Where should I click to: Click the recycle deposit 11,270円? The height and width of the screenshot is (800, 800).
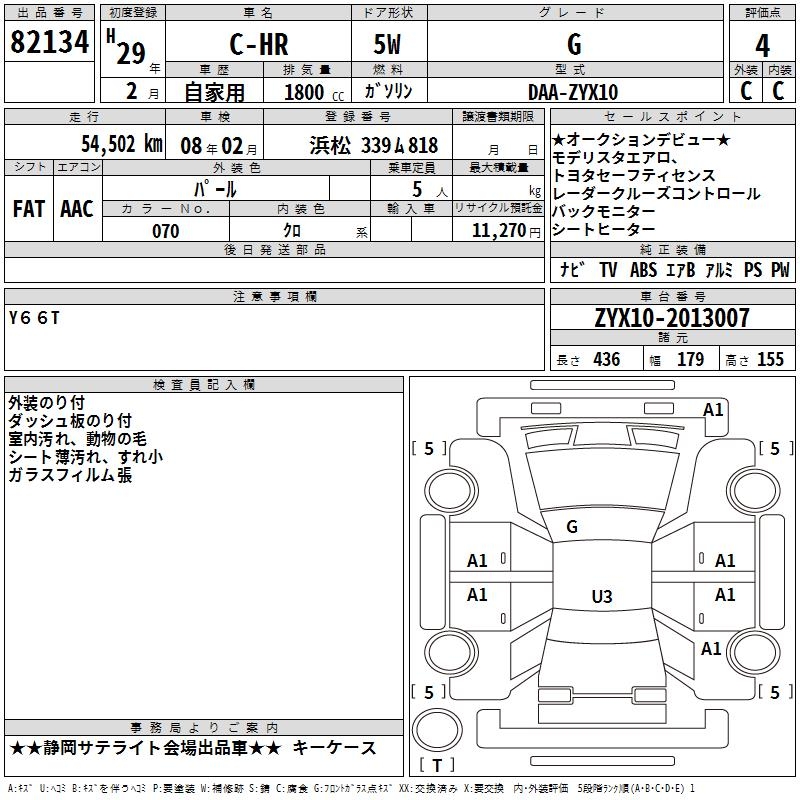pos(506,231)
